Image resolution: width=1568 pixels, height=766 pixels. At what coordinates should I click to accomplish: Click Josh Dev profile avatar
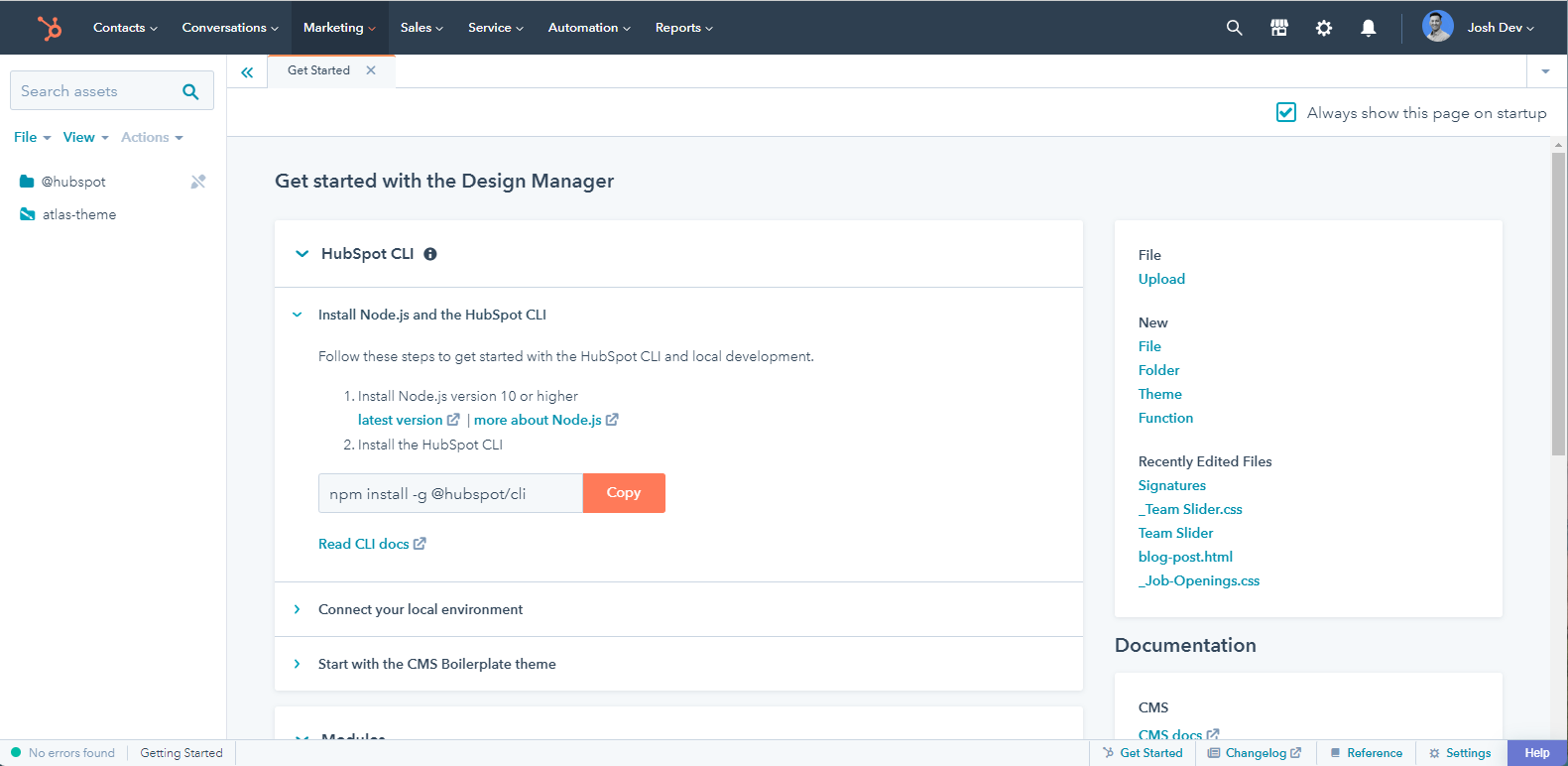pos(1437,27)
